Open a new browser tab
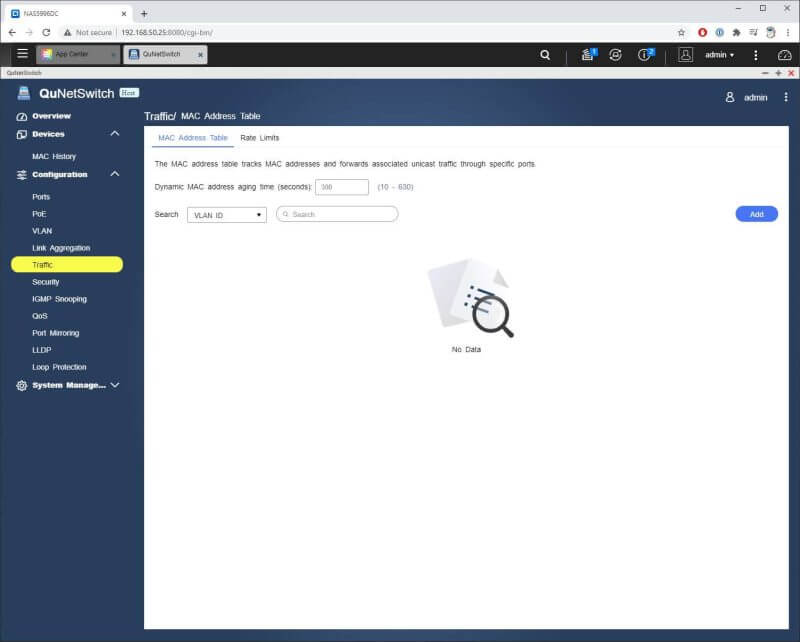Viewport: 800px width, 642px height. tap(144, 14)
